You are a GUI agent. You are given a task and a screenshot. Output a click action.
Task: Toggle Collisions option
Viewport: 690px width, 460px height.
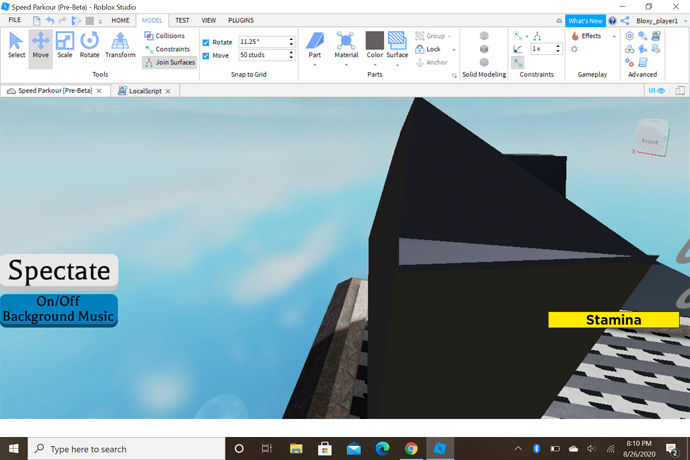point(164,36)
